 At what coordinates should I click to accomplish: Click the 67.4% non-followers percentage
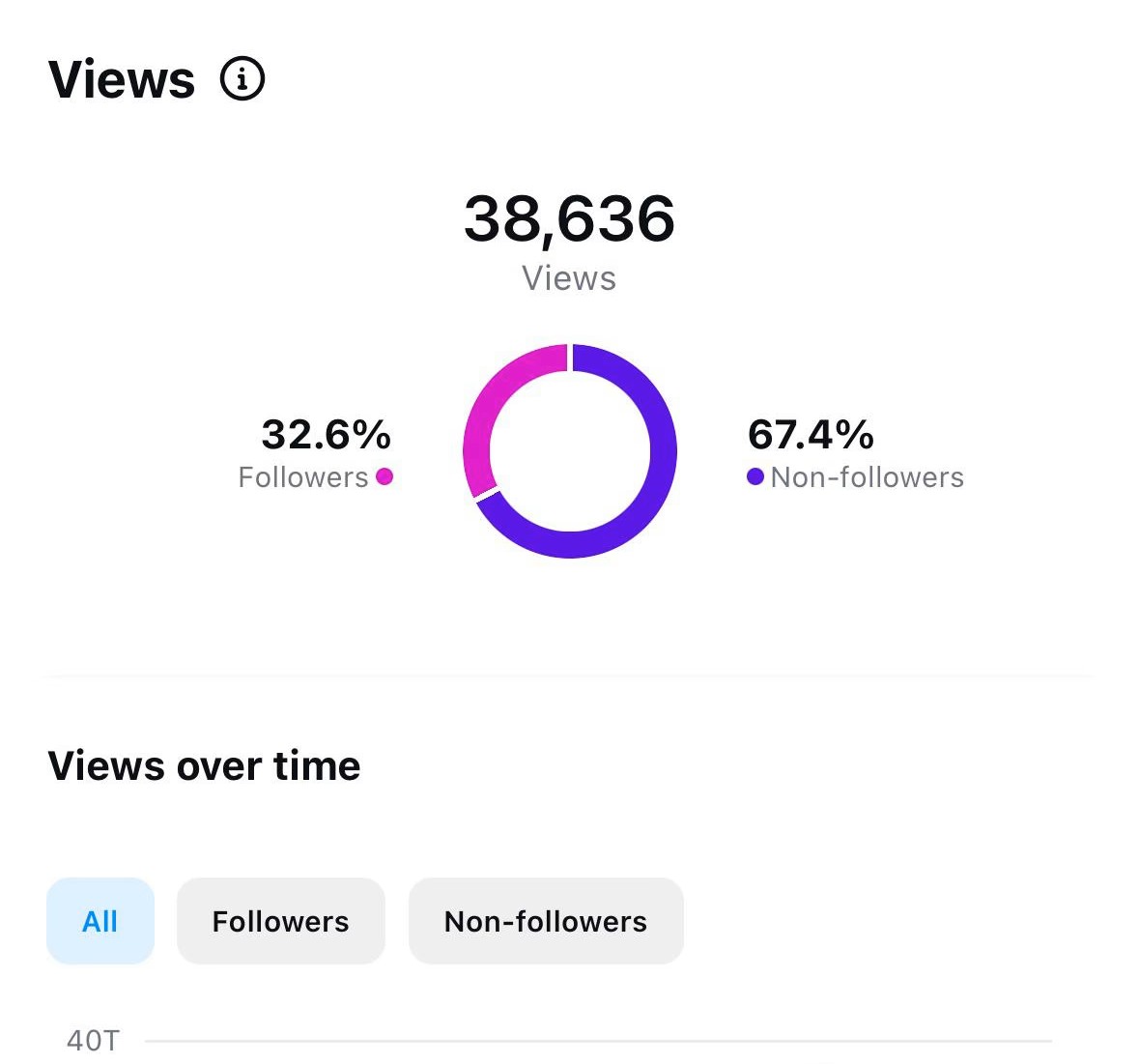pos(811,435)
